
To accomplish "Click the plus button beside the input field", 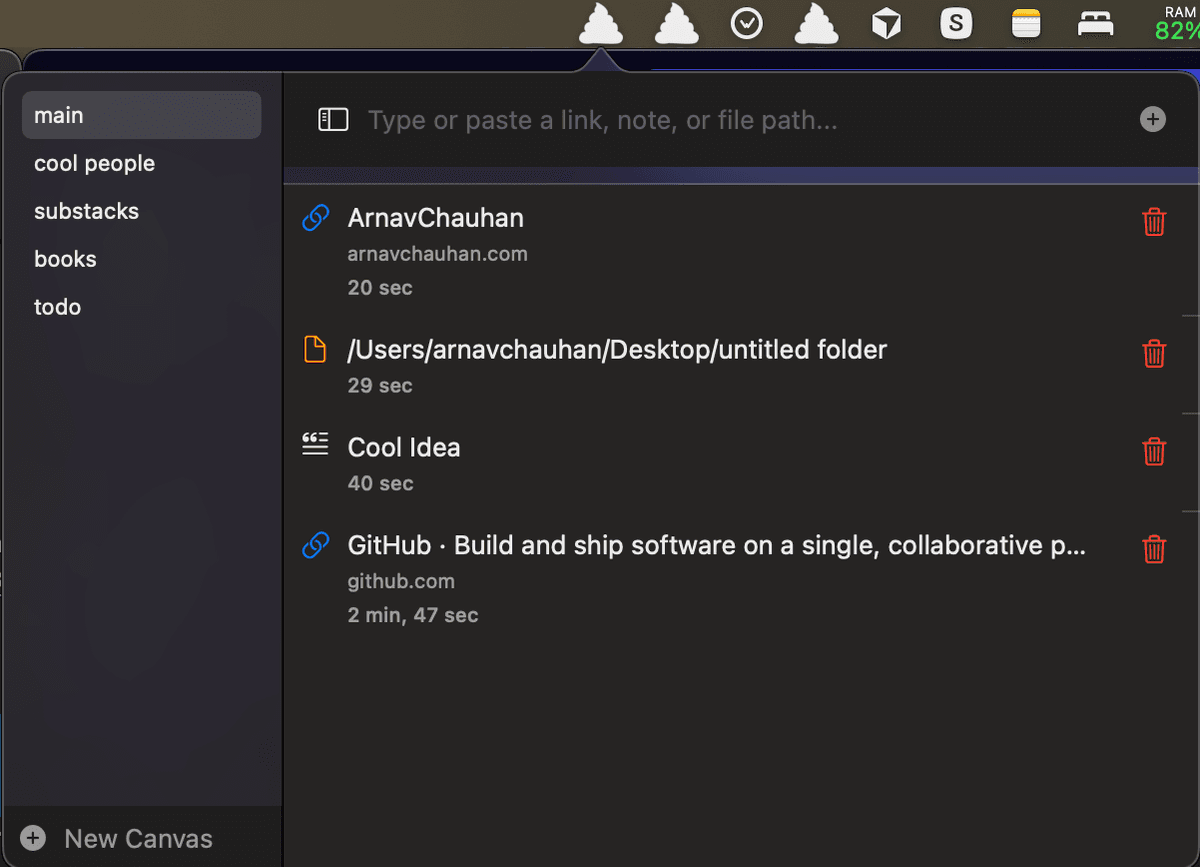I will [1153, 120].
